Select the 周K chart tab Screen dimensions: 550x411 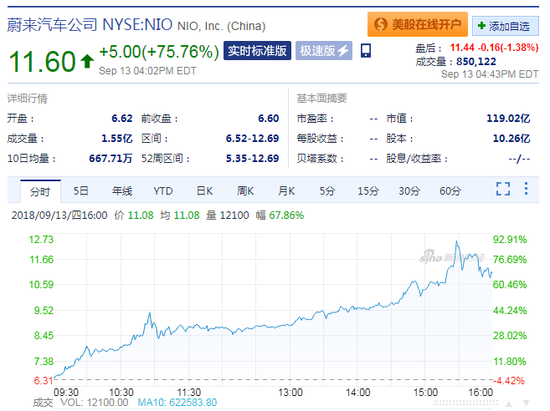tap(245, 191)
